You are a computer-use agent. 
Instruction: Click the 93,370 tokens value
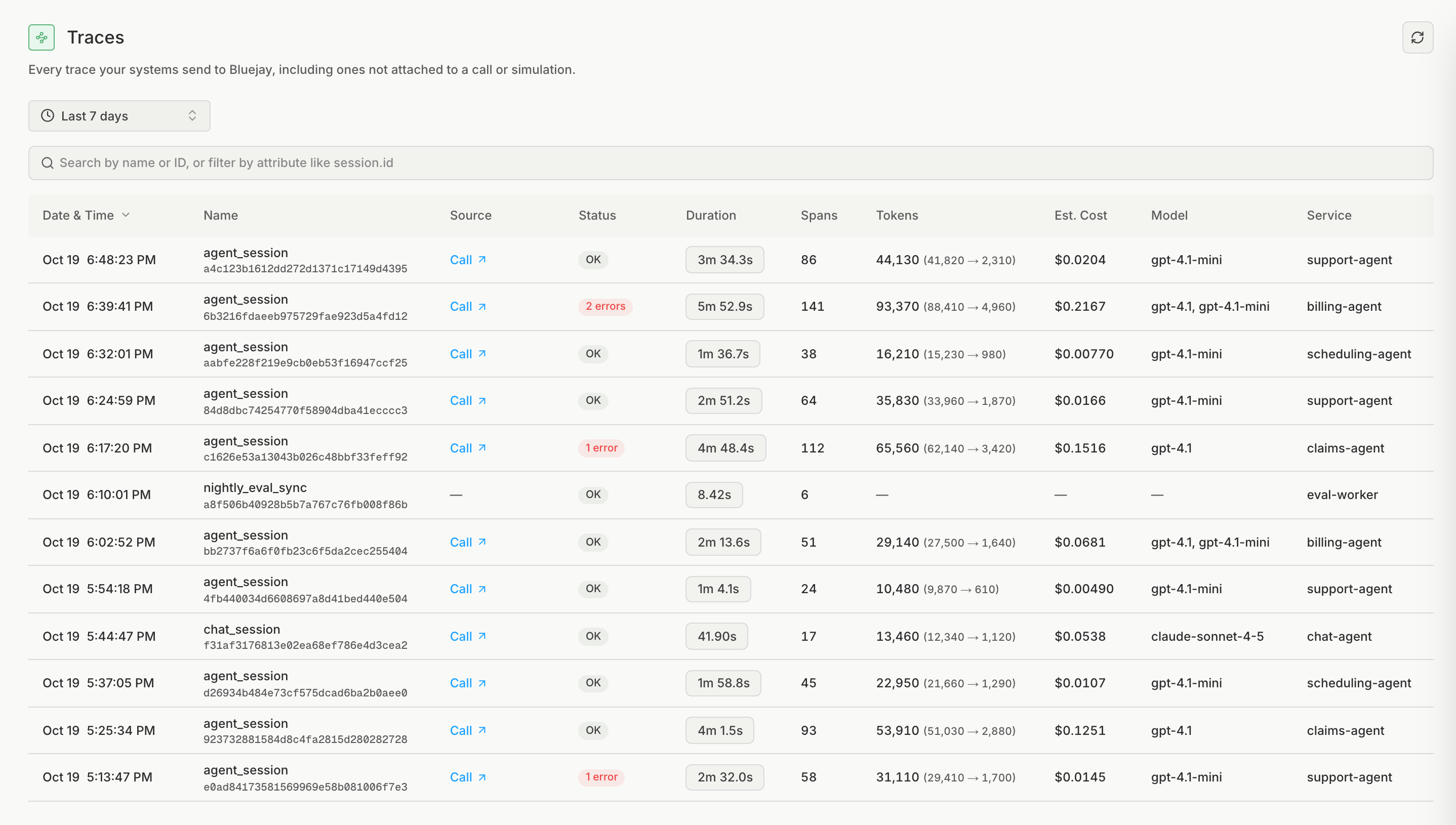897,307
